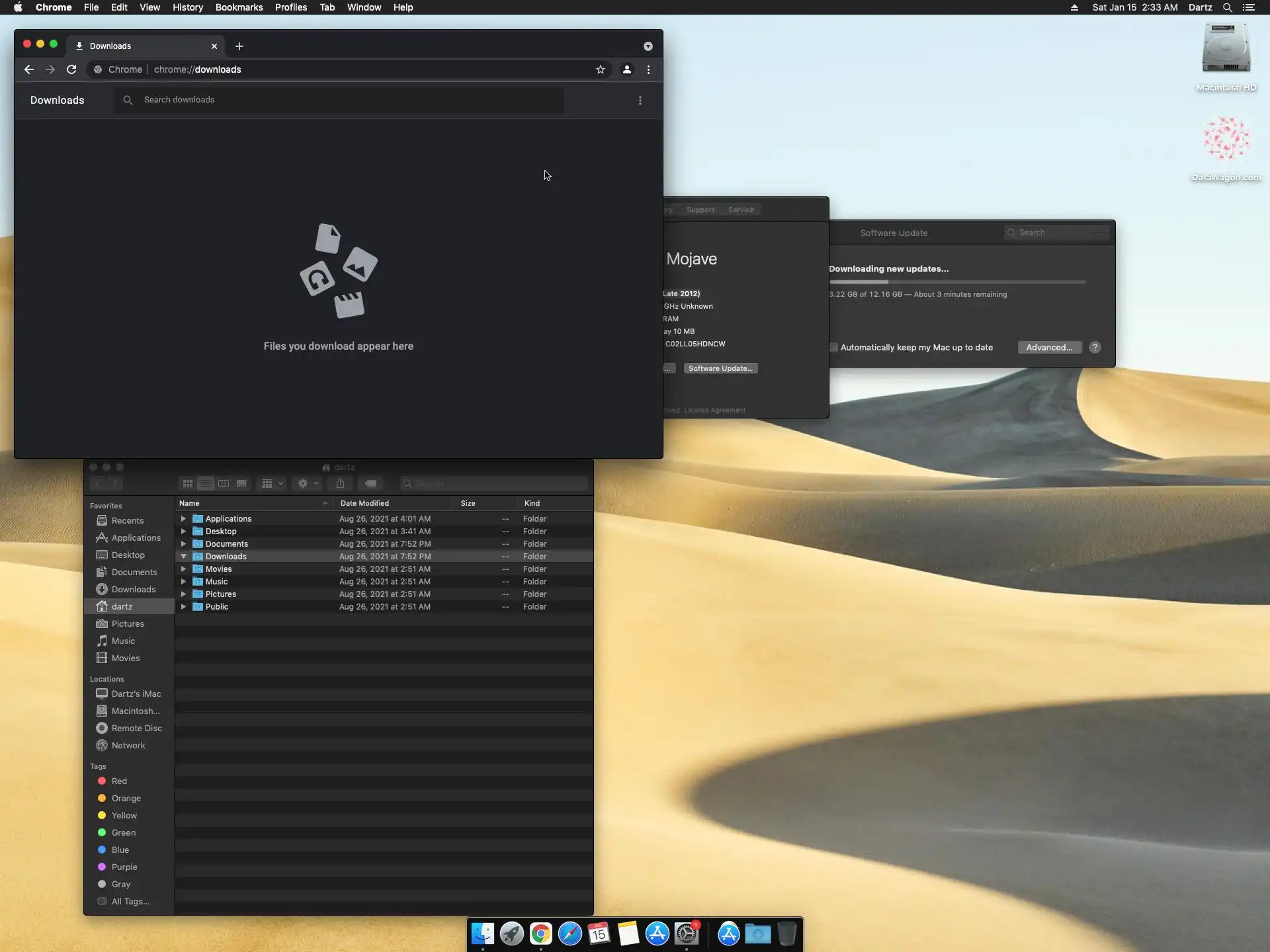This screenshot has width=1270, height=952.
Task: Expand the Applications folder disclosure triangle
Action: pos(184,519)
